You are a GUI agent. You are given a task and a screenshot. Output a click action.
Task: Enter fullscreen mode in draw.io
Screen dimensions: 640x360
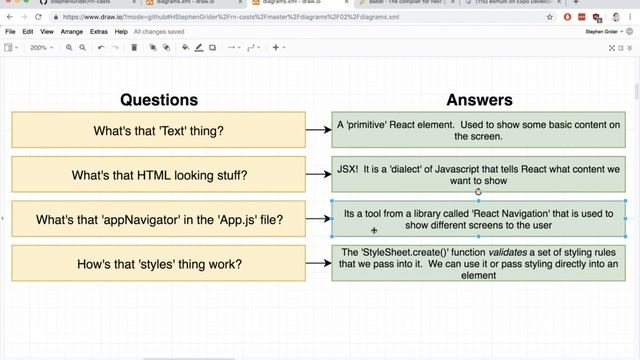(x=611, y=48)
